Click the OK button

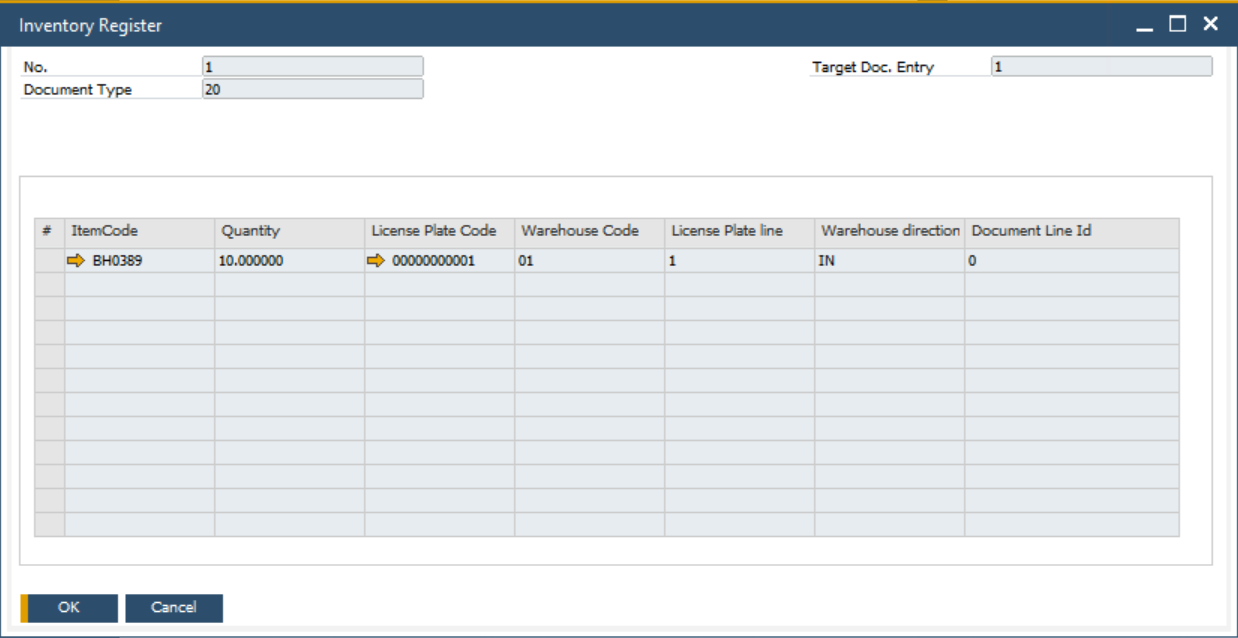[69, 607]
